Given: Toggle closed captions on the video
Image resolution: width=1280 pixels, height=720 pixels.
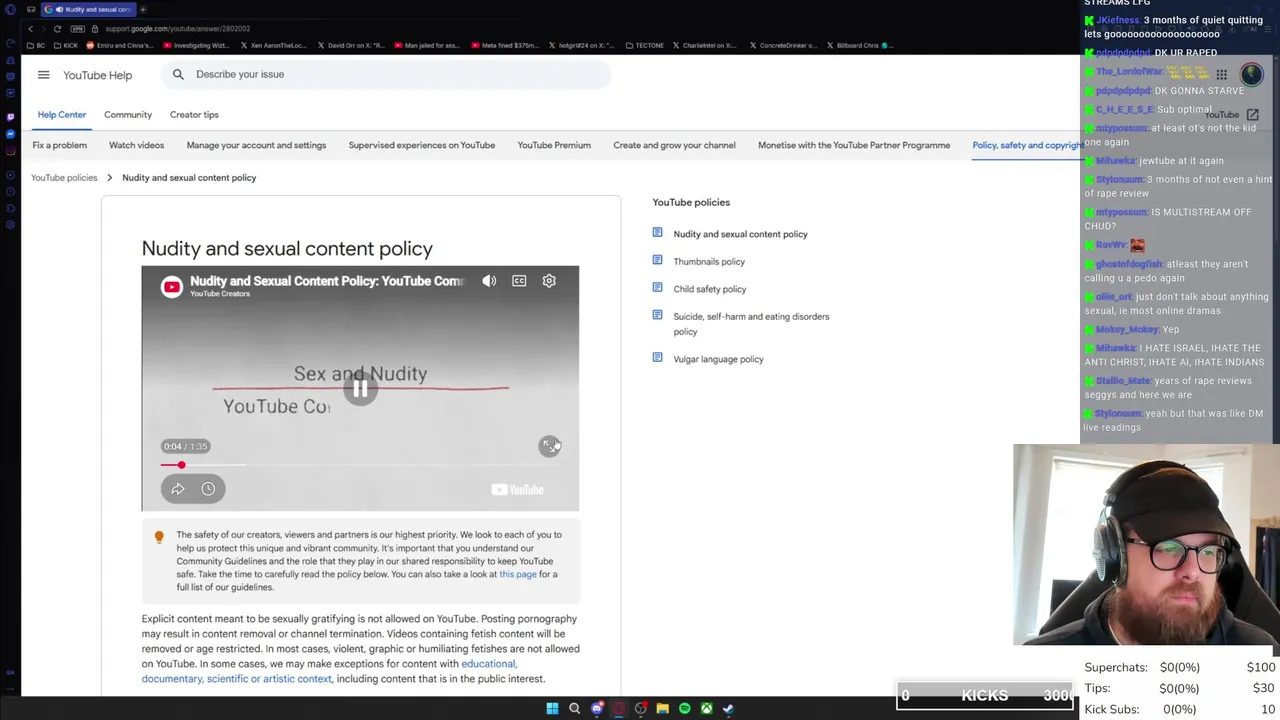Looking at the screenshot, I should click(519, 281).
